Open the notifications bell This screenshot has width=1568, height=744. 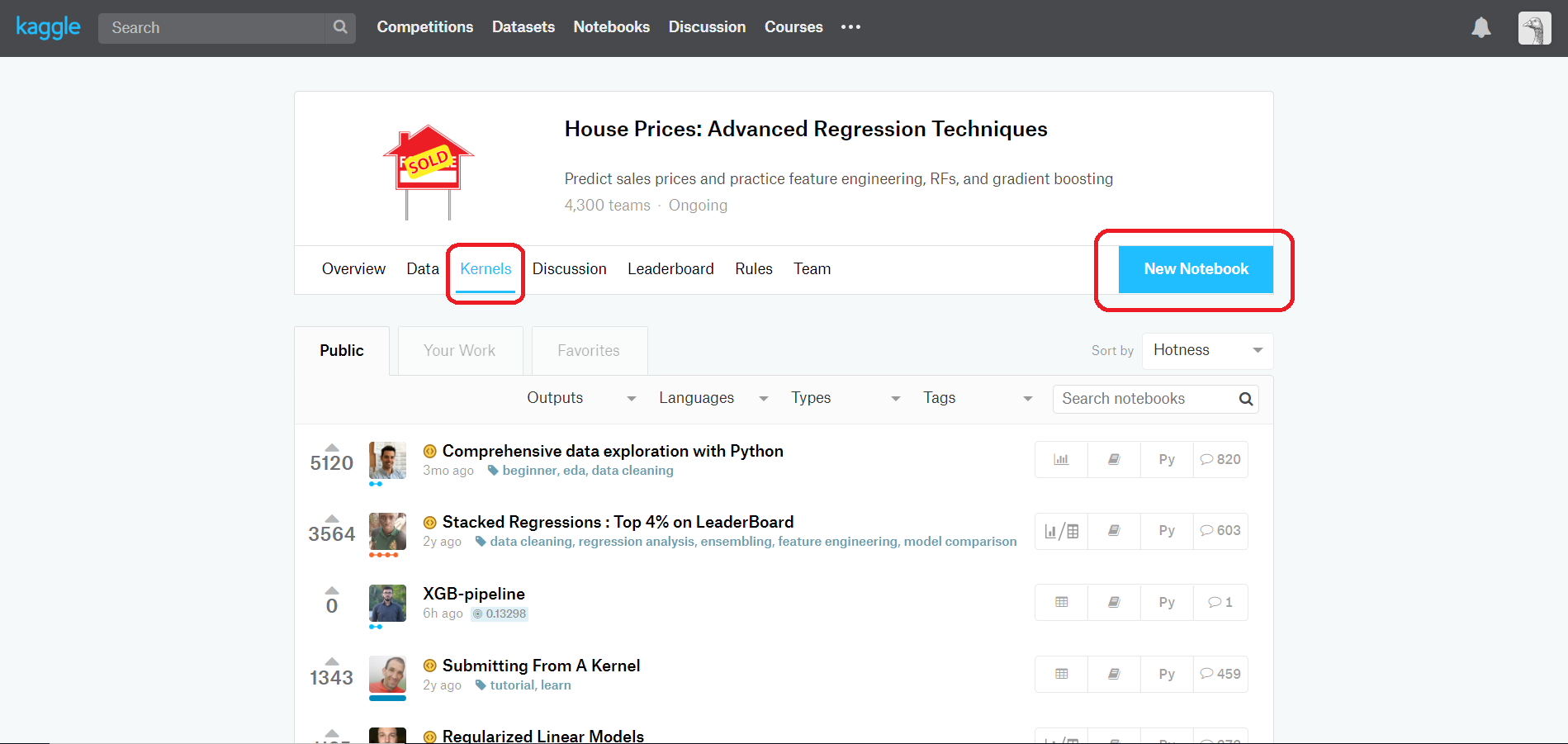click(1480, 26)
